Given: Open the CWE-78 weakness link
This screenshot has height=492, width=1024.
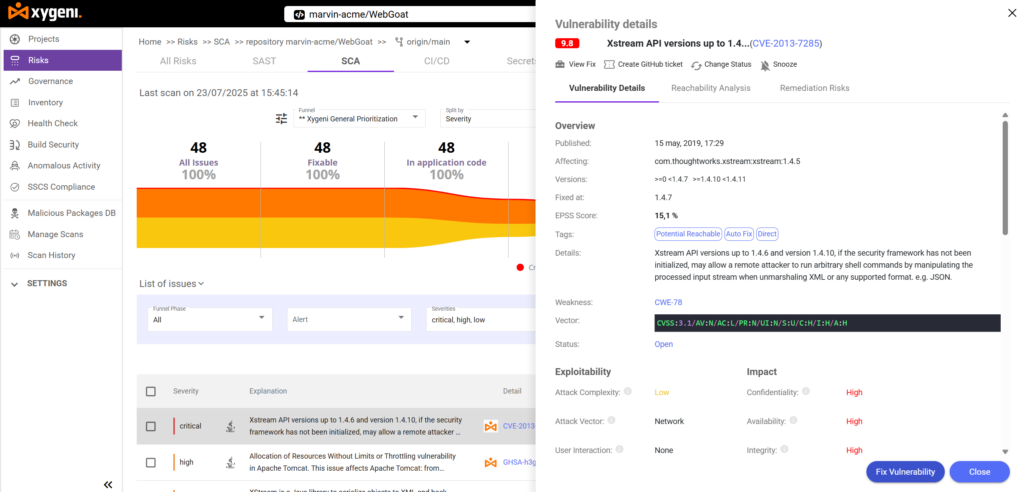Looking at the screenshot, I should tap(668, 303).
